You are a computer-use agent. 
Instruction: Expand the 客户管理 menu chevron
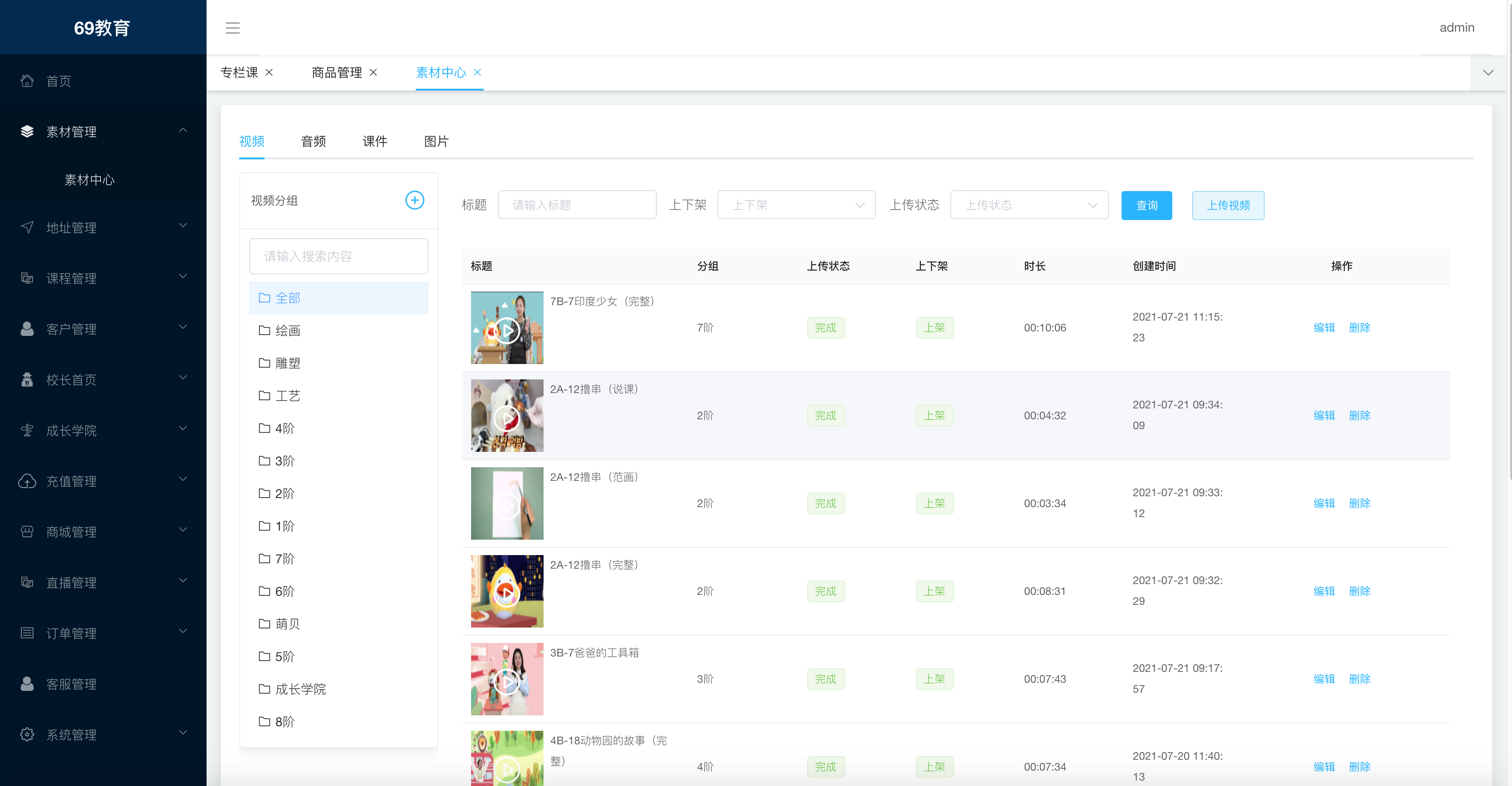point(183,327)
